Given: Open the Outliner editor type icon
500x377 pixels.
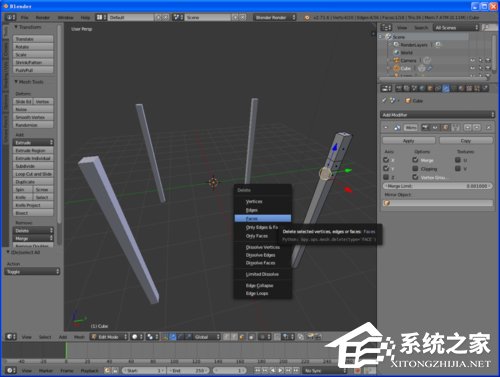Looking at the screenshot, I should pyautogui.click(x=386, y=27).
